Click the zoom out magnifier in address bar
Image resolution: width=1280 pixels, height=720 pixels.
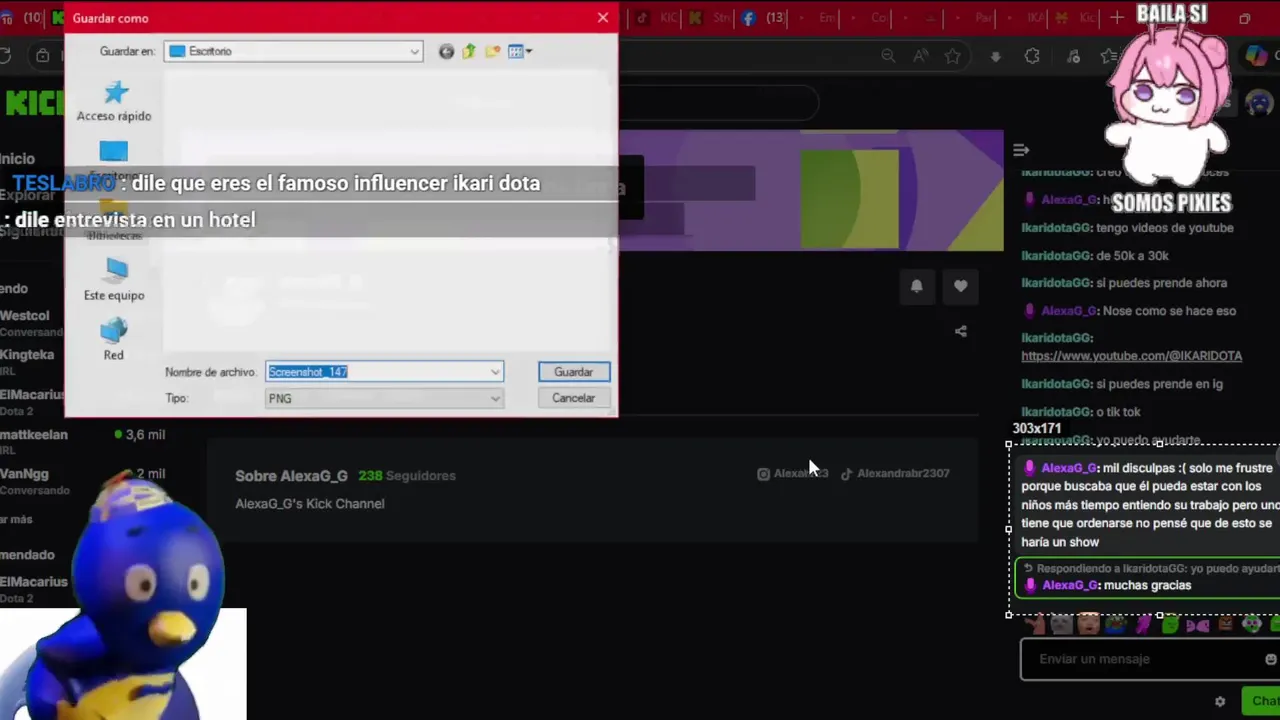[888, 56]
